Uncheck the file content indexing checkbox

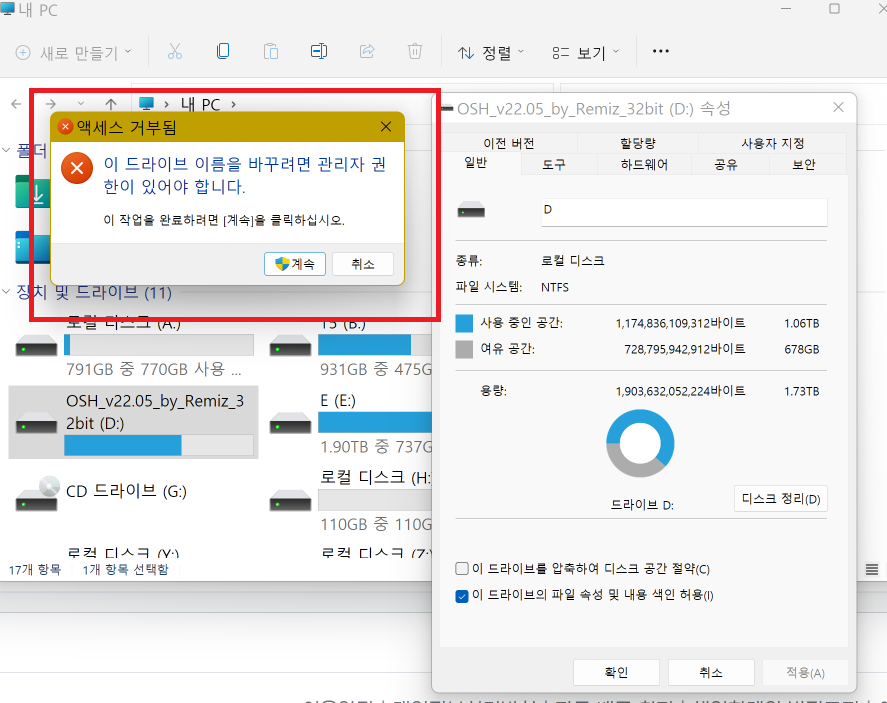462,596
